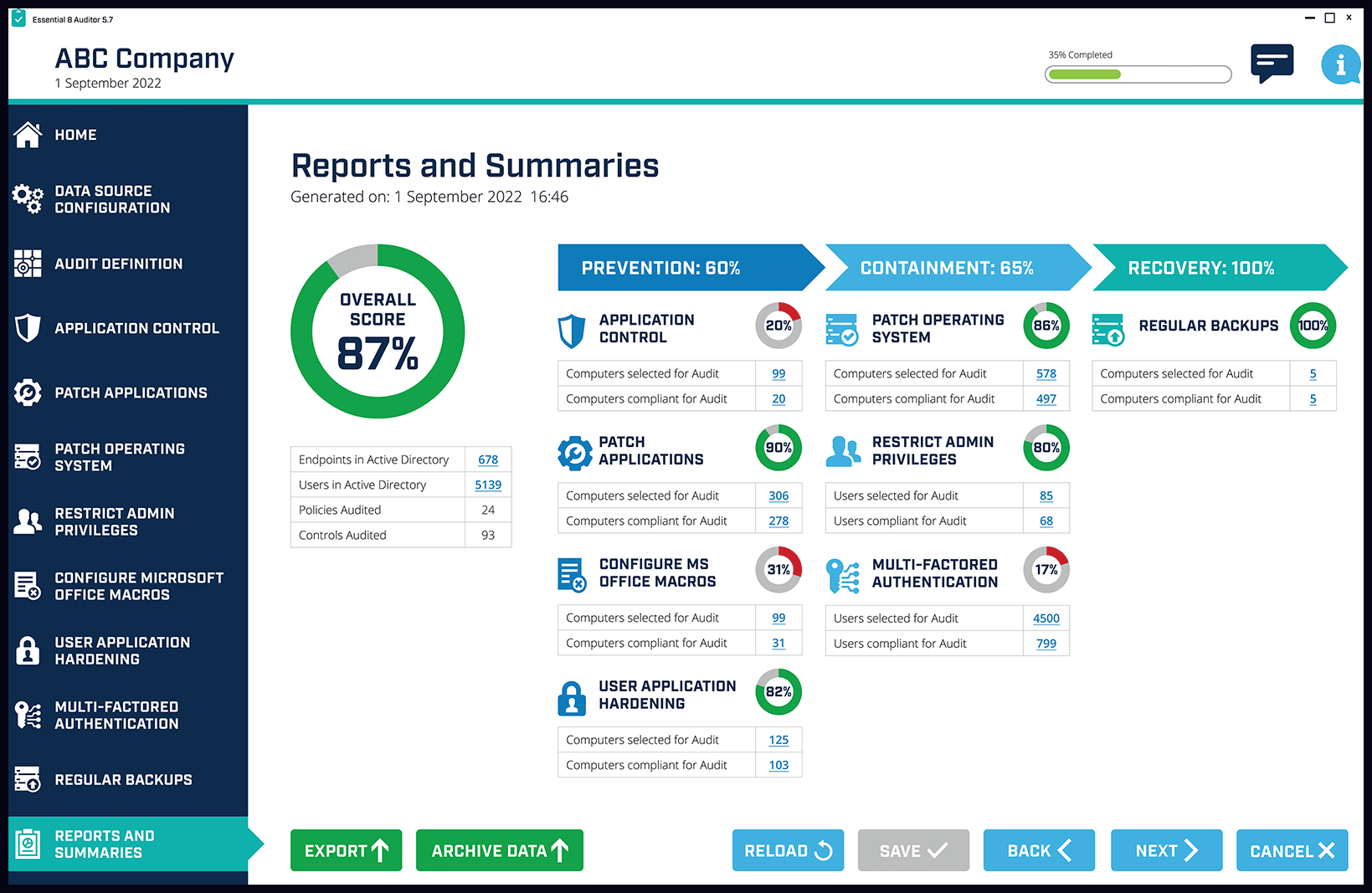The image size is (1372, 893).
Task: Open Configure Microsoft Office Macros icon
Action: tap(28, 586)
